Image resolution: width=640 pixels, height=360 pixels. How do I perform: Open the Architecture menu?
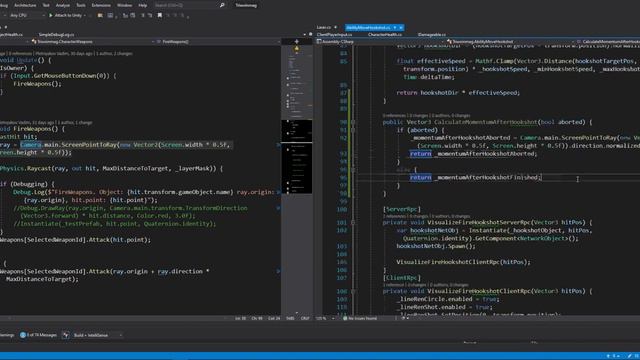(25, 5)
